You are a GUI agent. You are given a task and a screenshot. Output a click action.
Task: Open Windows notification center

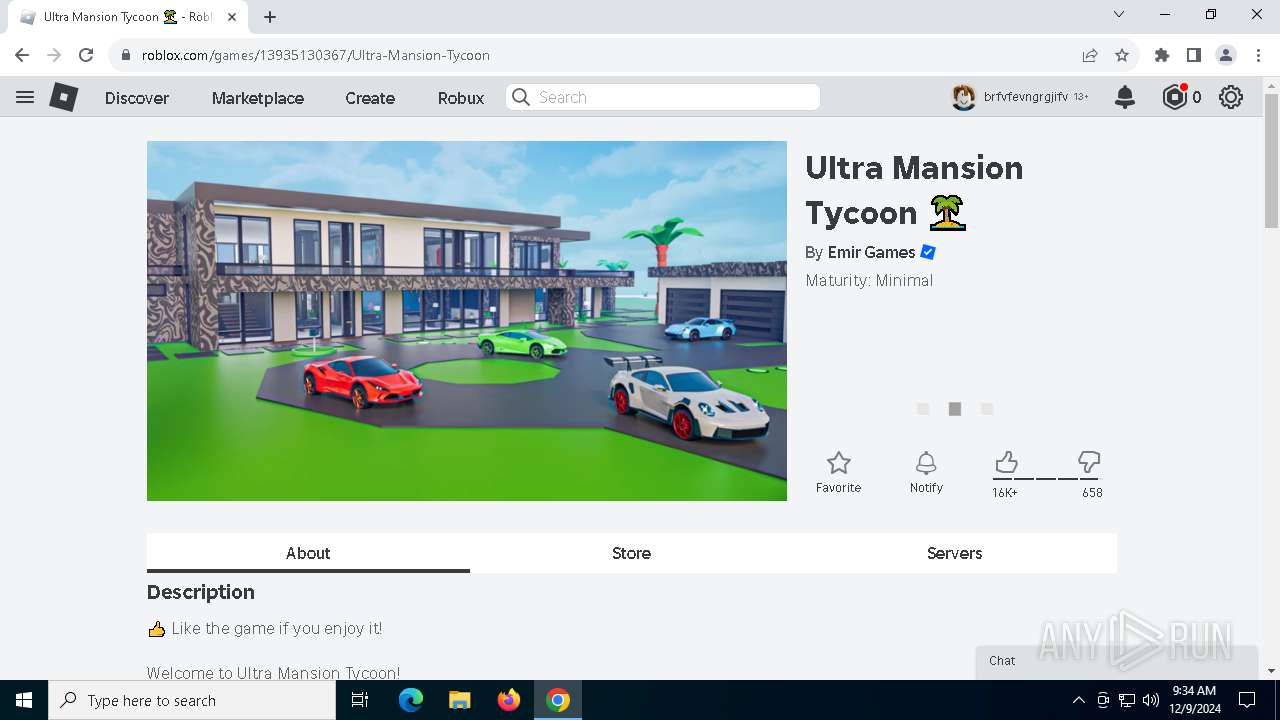tap(1247, 700)
